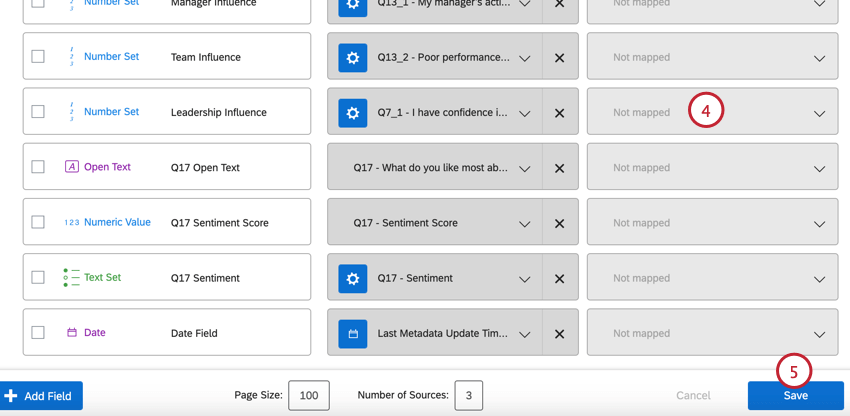Click gear icon for Q7_1 confidence source
The height and width of the screenshot is (416, 850).
[352, 113]
